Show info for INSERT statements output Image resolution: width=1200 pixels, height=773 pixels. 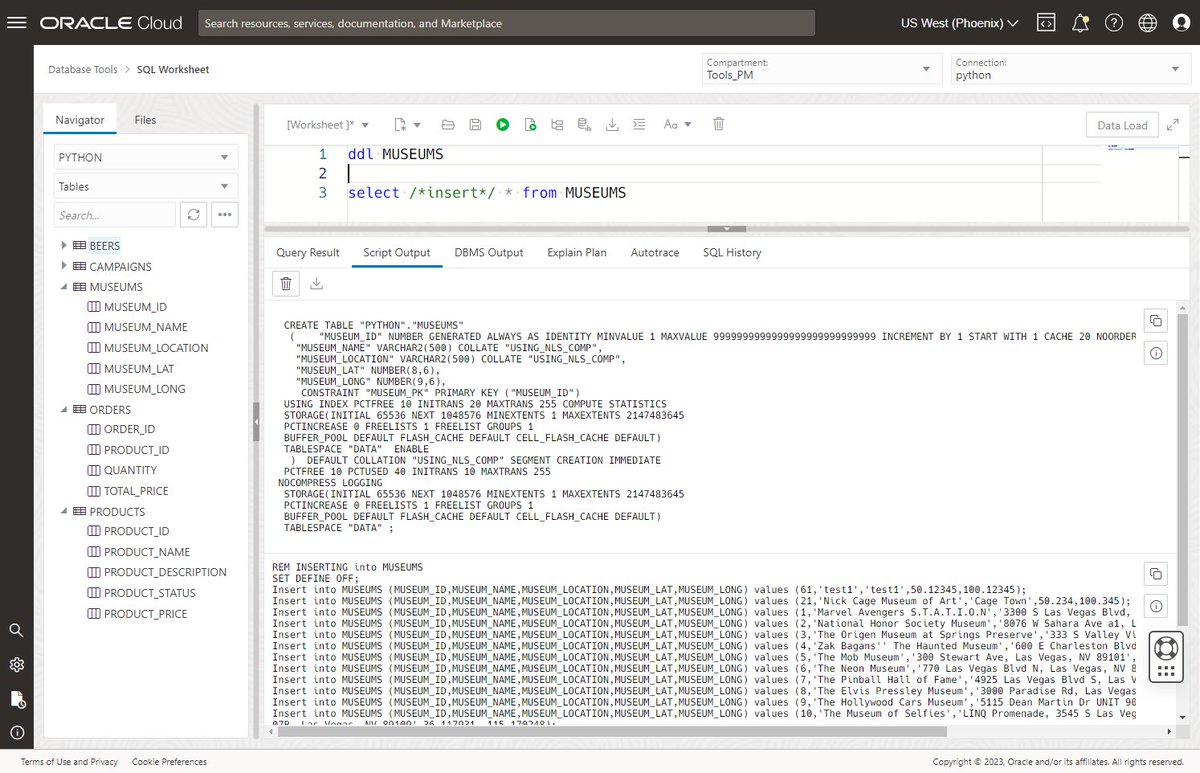point(1155,606)
